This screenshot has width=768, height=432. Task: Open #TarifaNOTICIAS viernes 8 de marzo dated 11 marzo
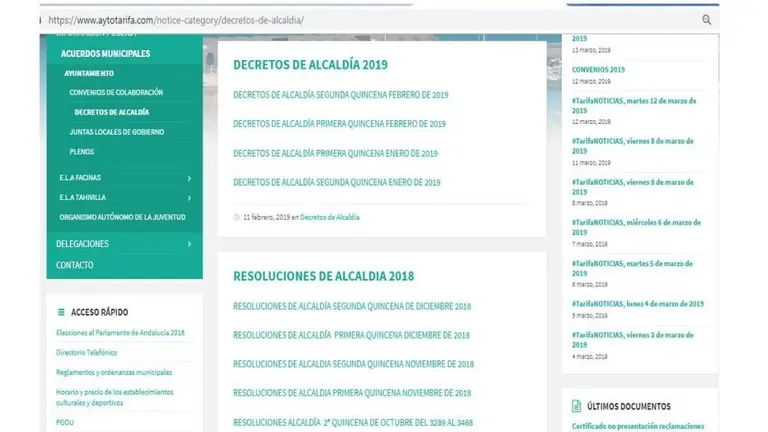(632, 146)
